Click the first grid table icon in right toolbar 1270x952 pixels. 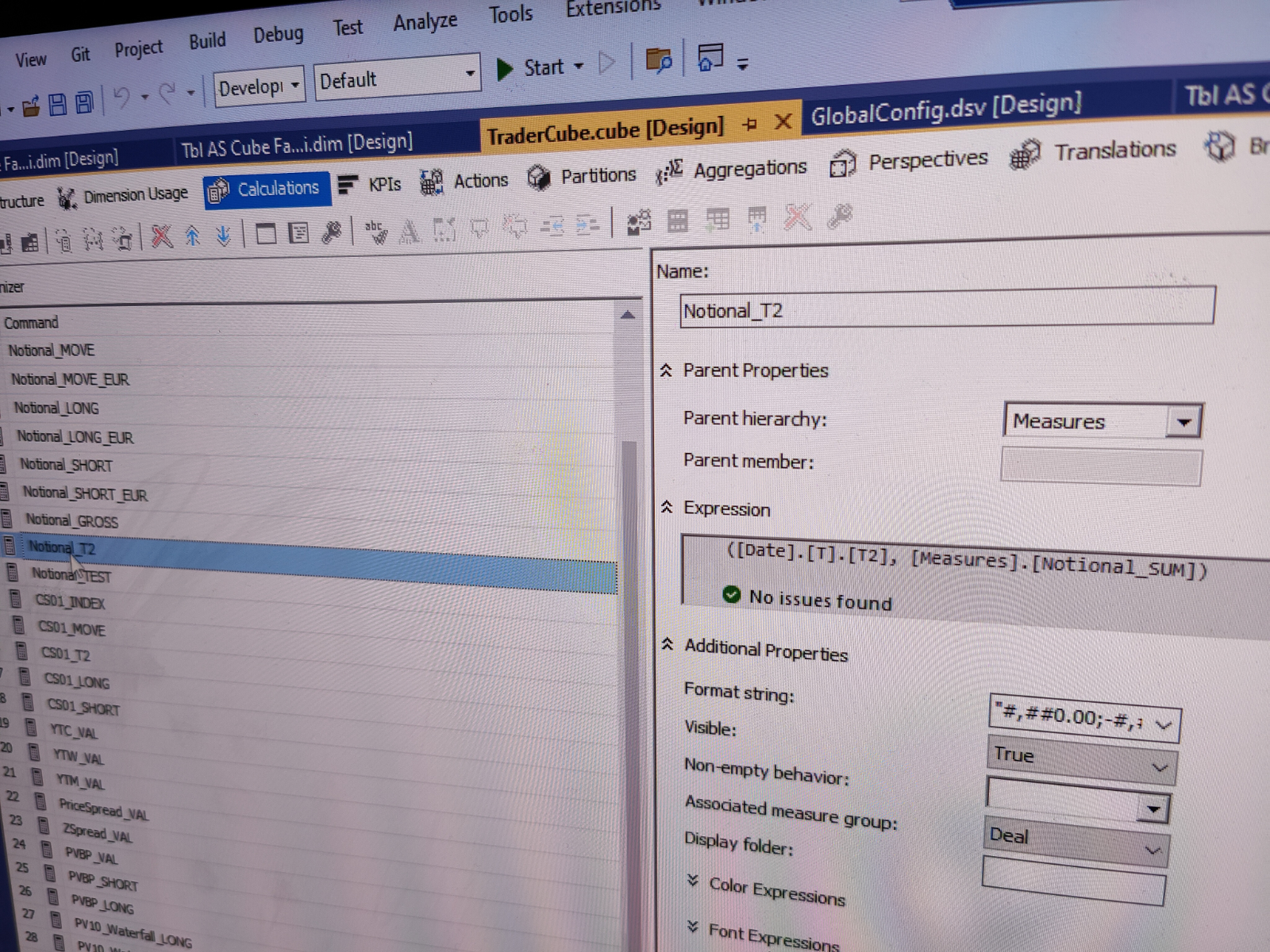[677, 221]
